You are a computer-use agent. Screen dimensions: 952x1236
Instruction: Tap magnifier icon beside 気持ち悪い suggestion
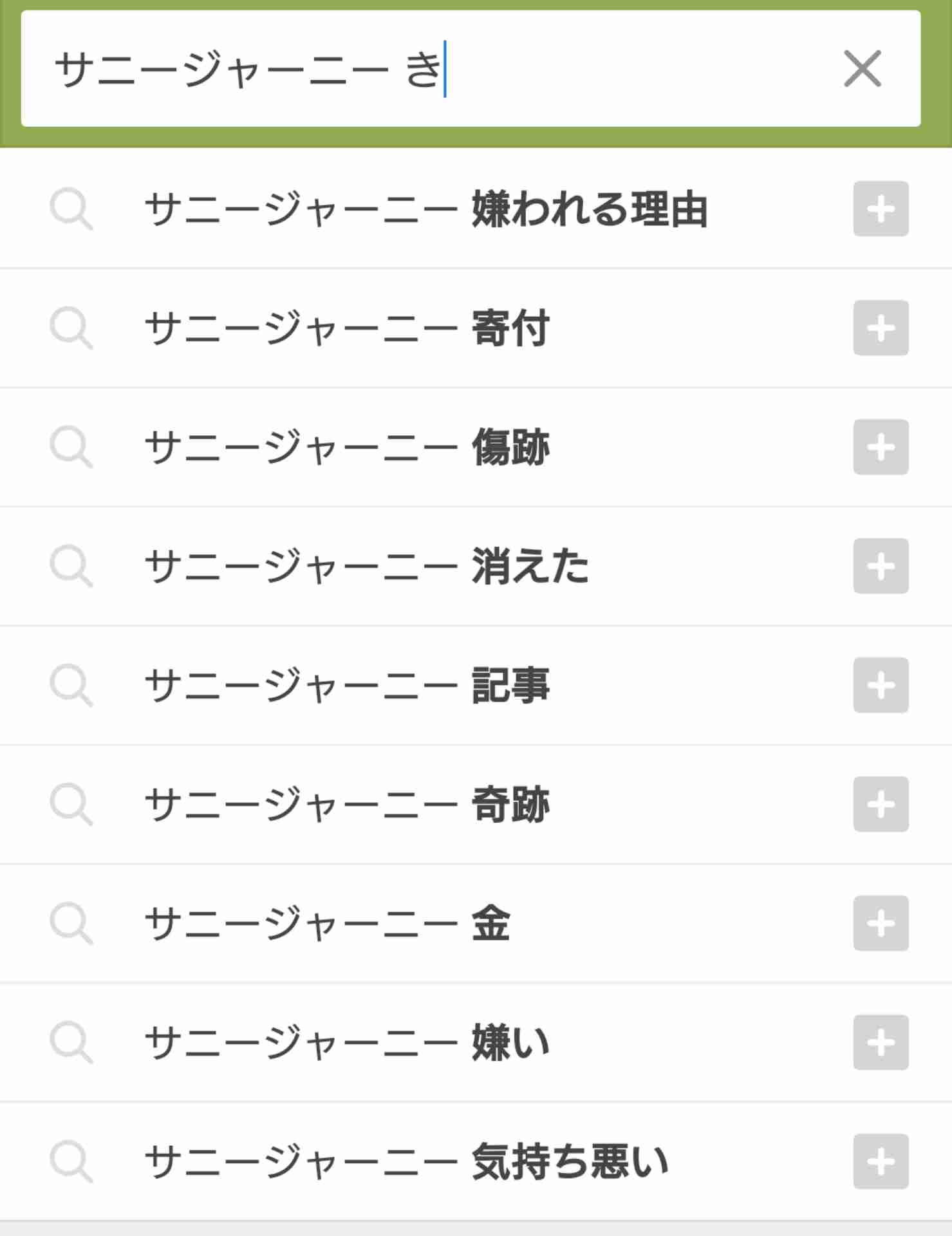71,1161
